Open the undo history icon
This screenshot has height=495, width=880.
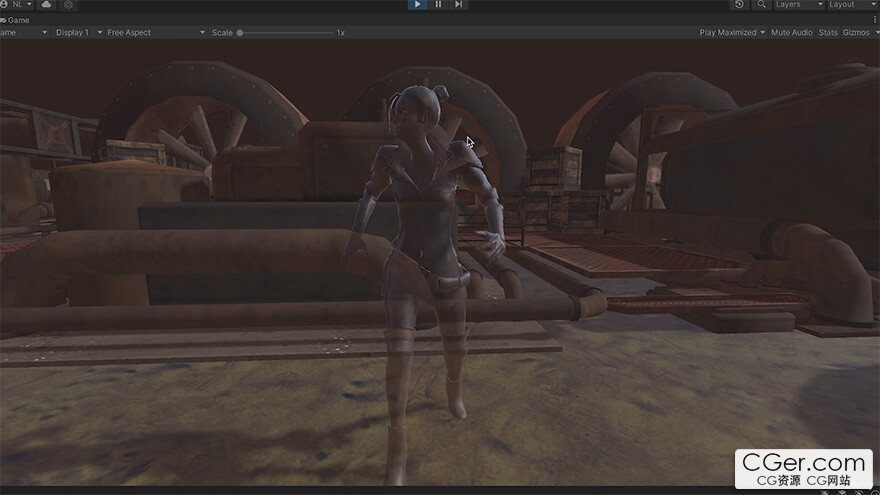(739, 4)
